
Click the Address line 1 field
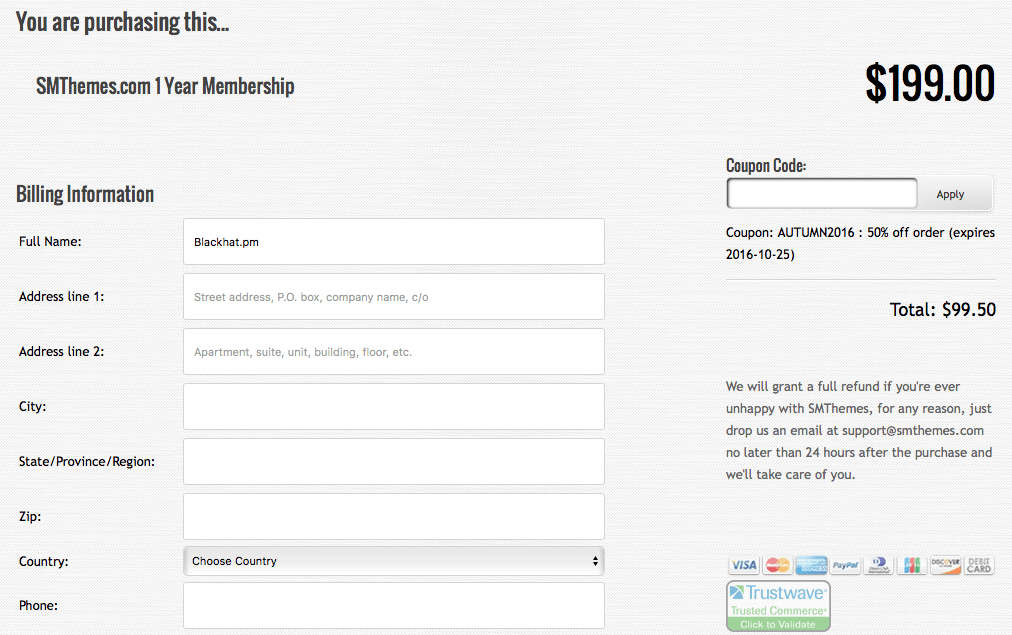click(x=394, y=296)
